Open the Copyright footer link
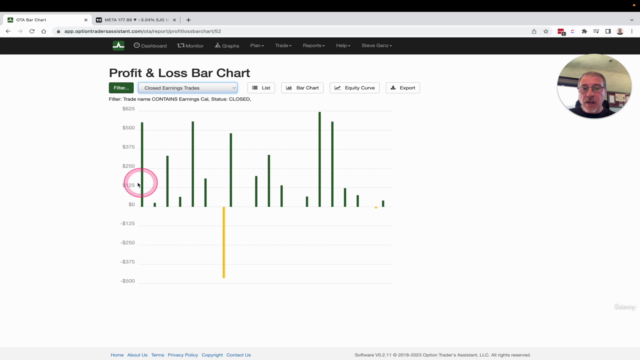 pos(212,355)
